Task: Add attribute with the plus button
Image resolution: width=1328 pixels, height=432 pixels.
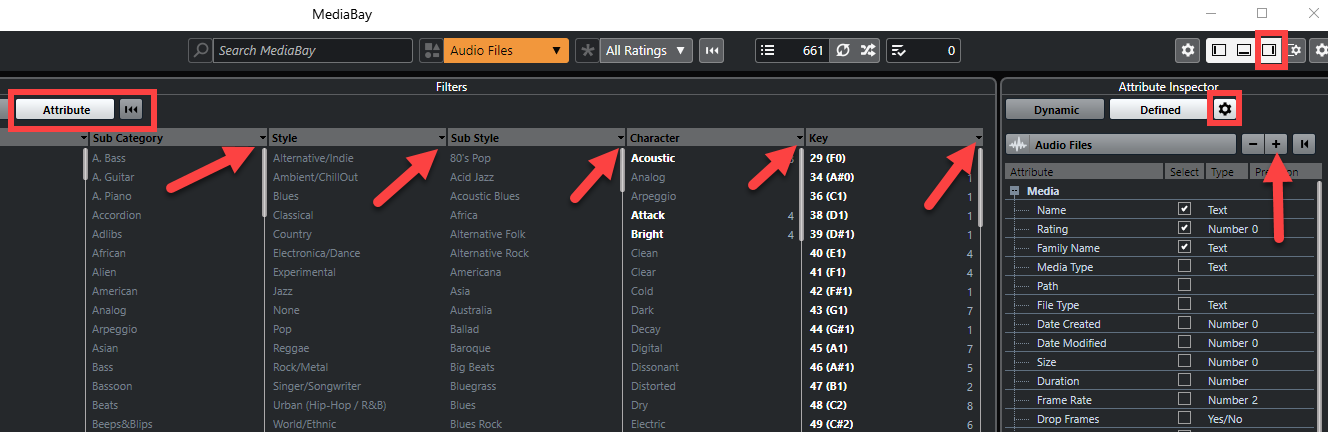Action: click(1276, 144)
